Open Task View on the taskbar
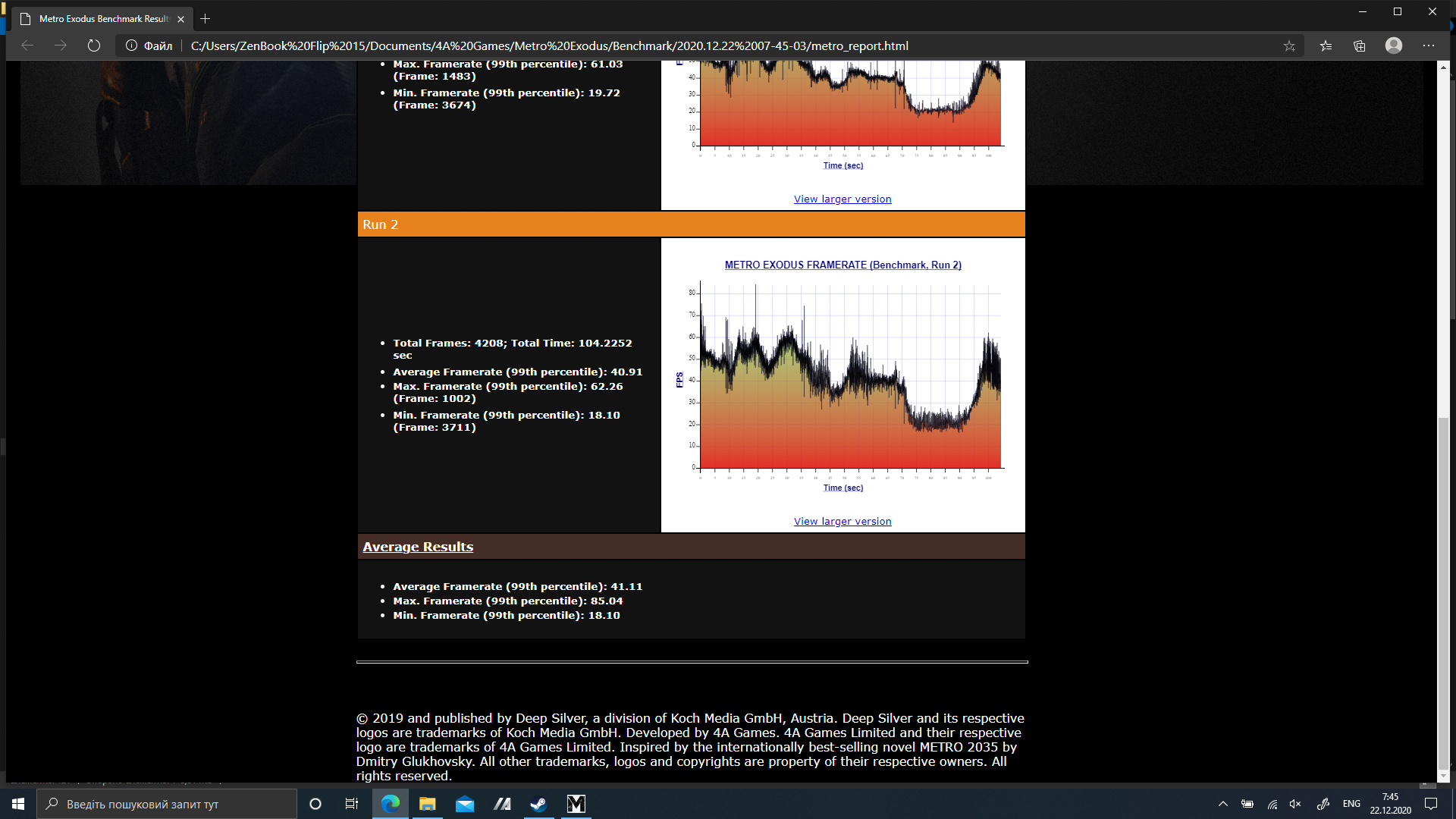The height and width of the screenshot is (819, 1456). (x=352, y=804)
